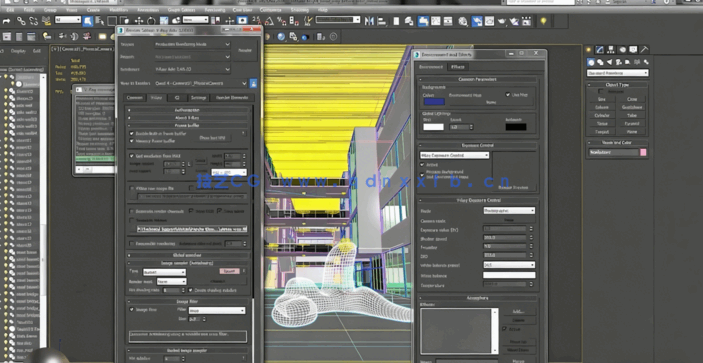Click the Redo arrow icon at far left
Viewport: 703px width, 363px height.
[7, 21]
